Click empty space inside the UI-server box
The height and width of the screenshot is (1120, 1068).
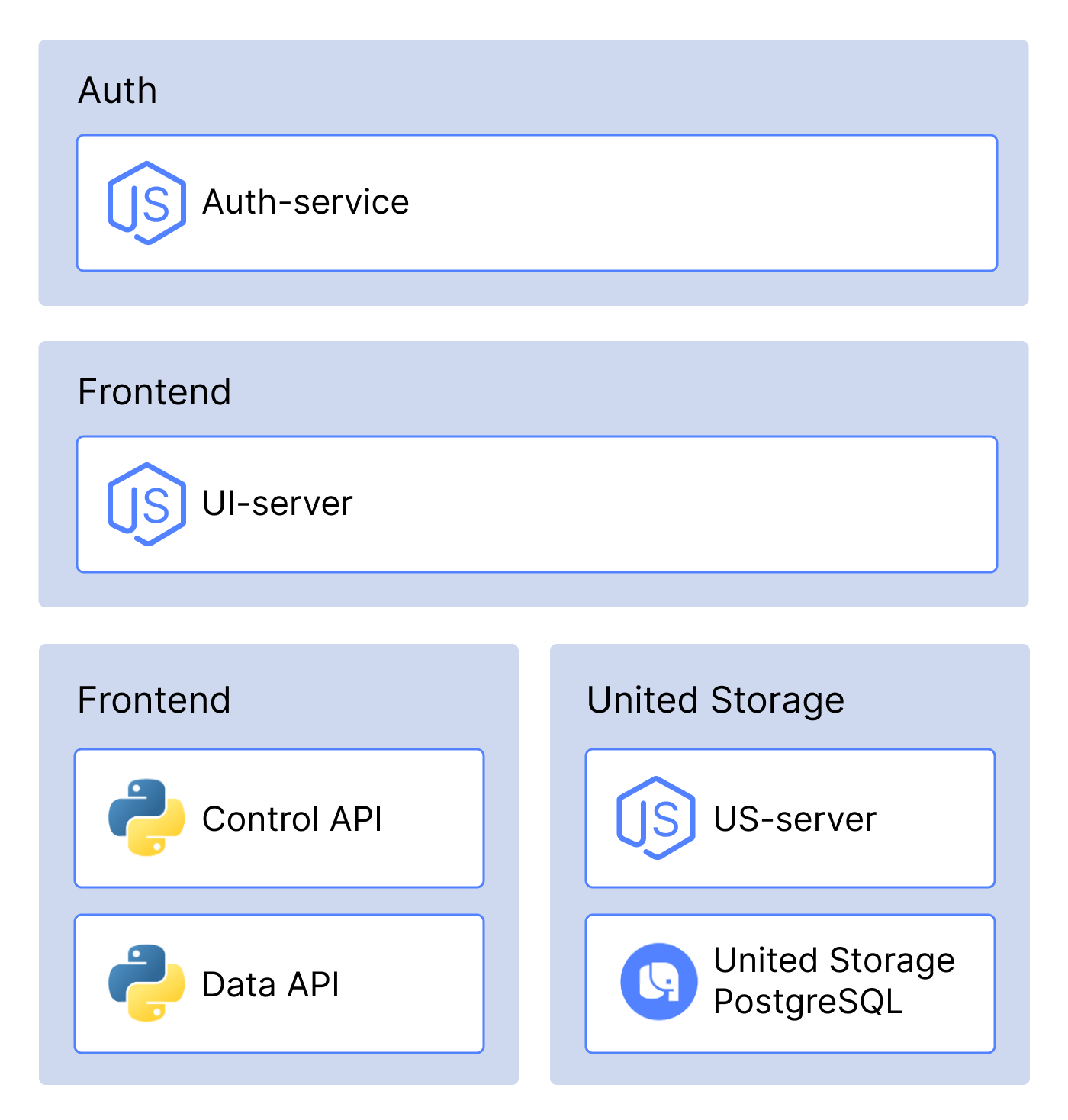(671, 504)
